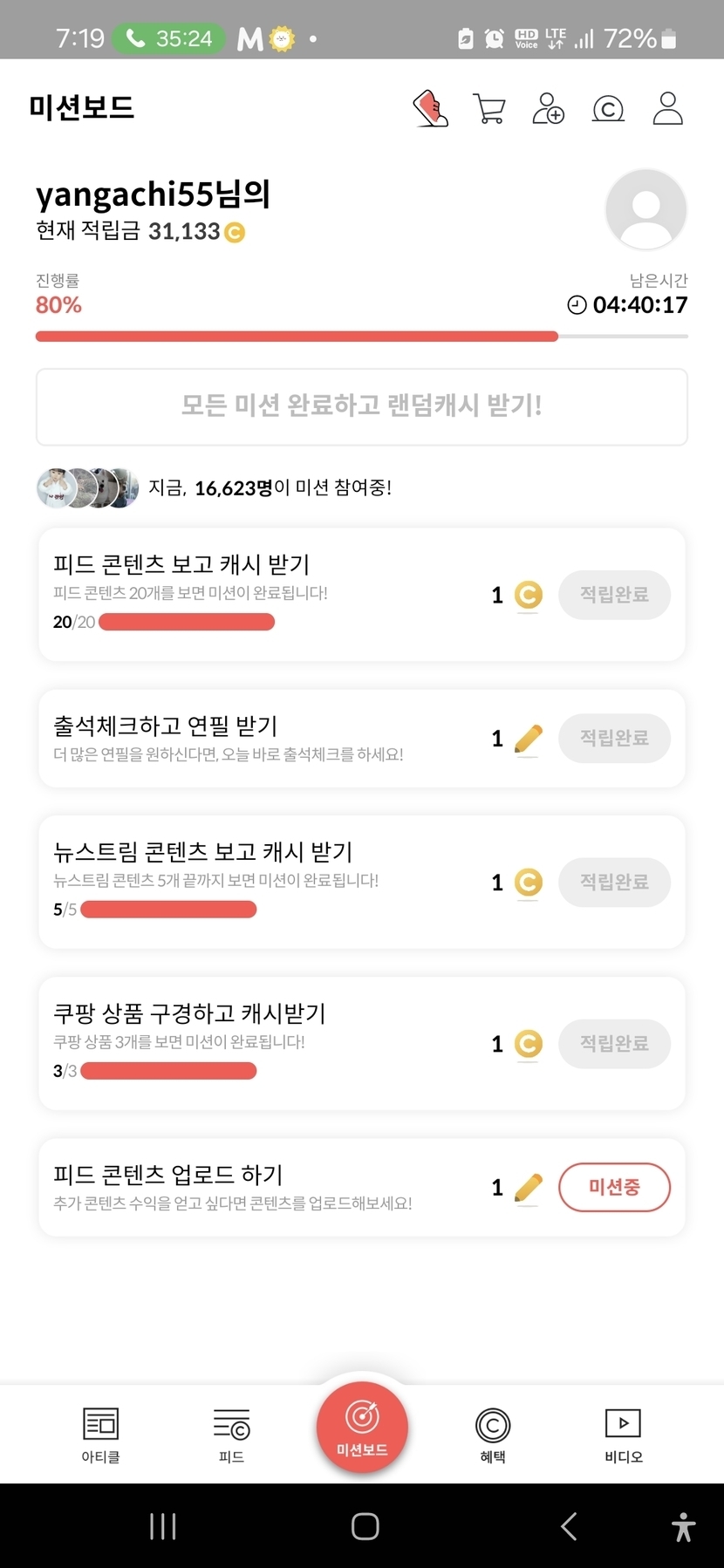The height and width of the screenshot is (1568, 724).
Task: Tap the gold coin beside 현재 적립금
Action: point(235,233)
